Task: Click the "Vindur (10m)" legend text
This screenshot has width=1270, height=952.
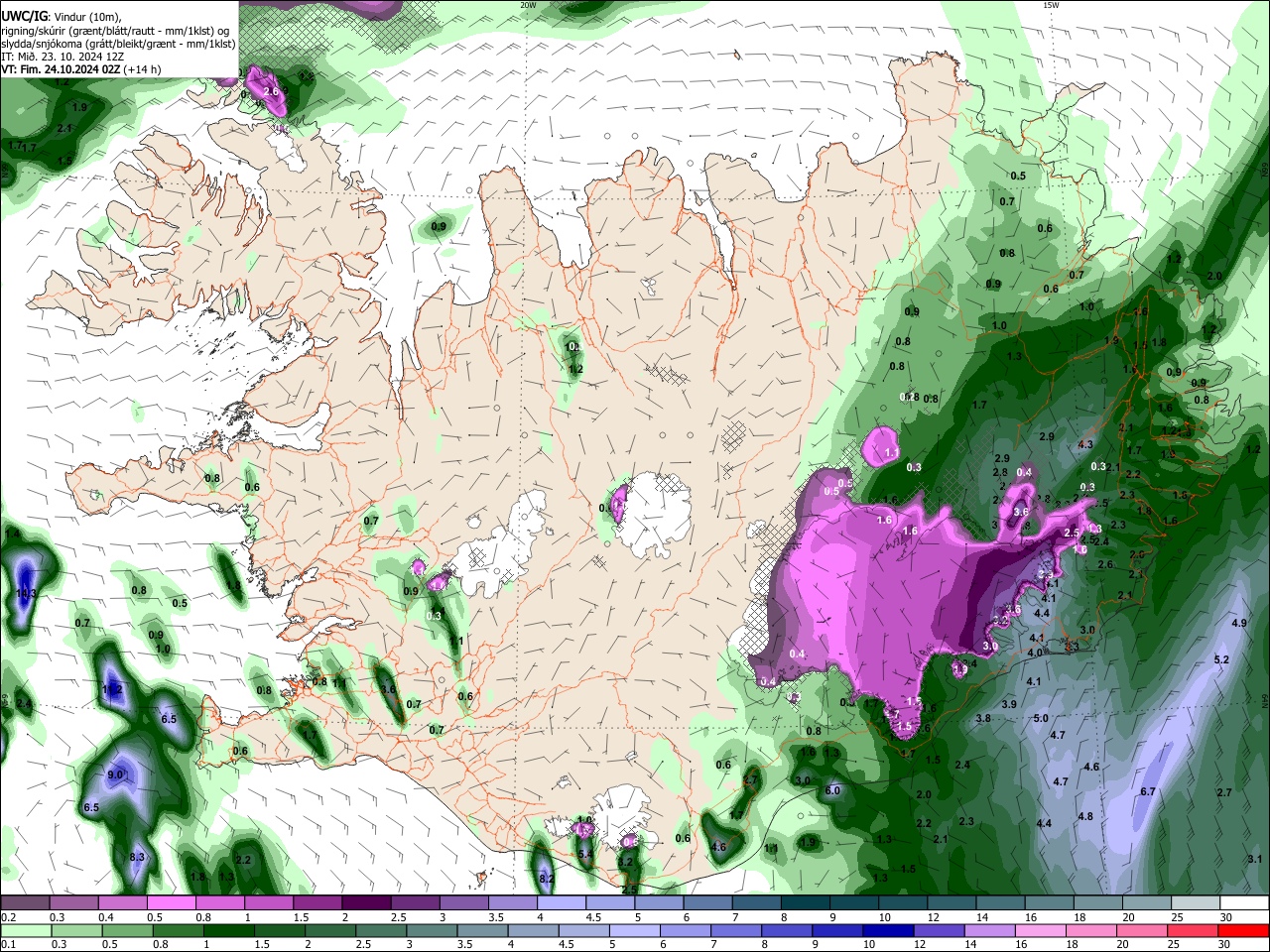Action: (86, 16)
